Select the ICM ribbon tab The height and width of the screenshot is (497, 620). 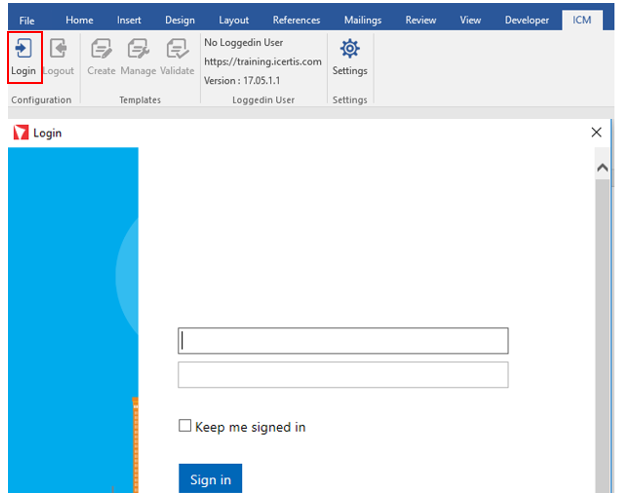coord(582,20)
